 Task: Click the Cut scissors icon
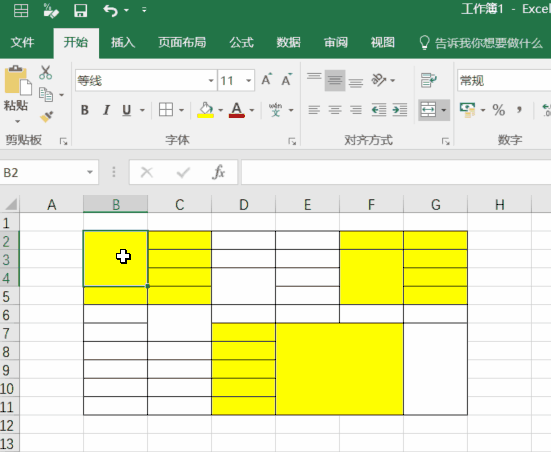(x=46, y=72)
